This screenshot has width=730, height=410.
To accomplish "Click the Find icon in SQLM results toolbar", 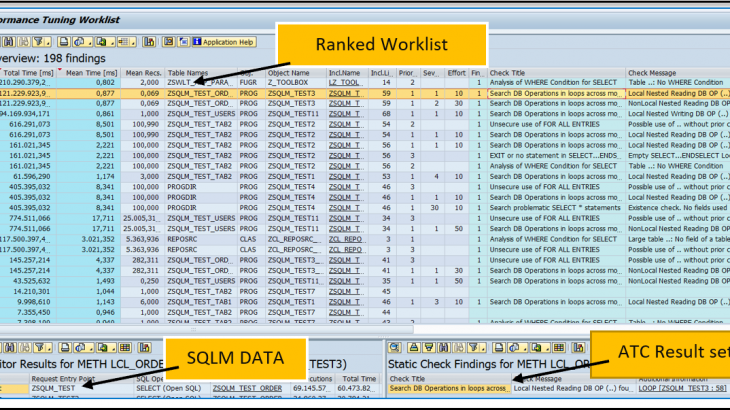I will (x=10, y=348).
